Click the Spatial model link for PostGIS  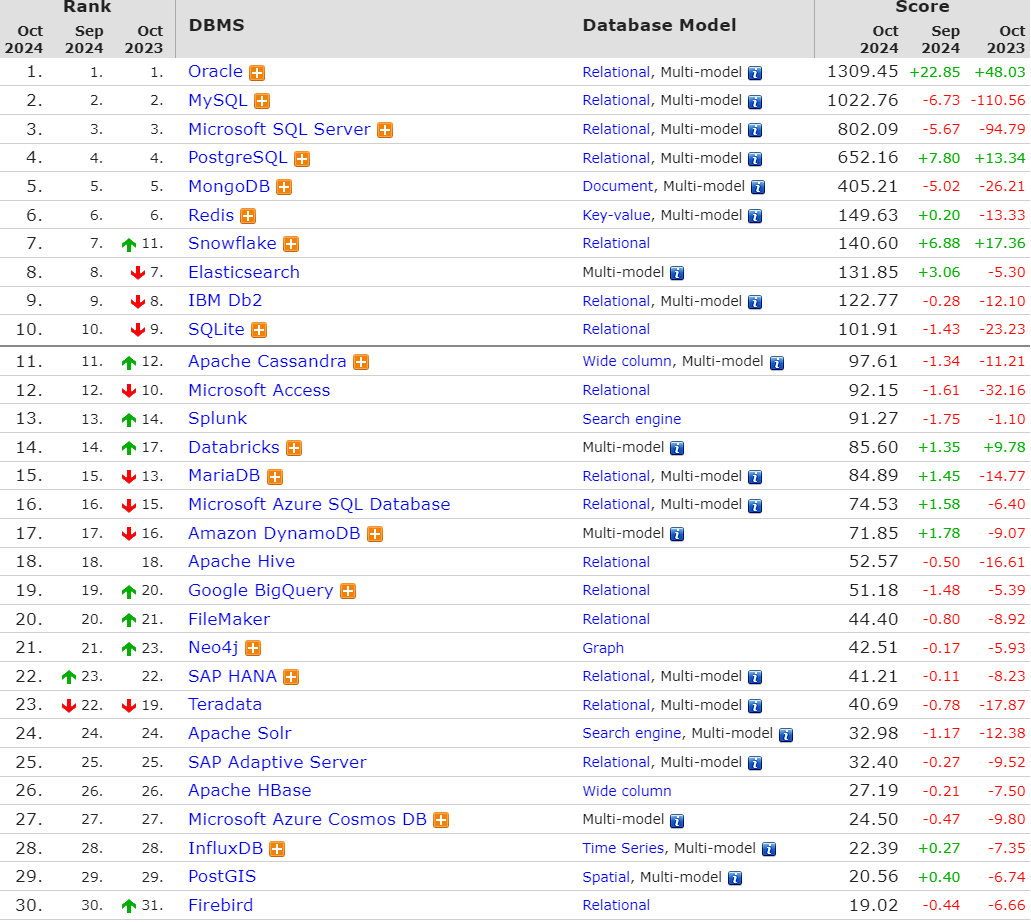(606, 877)
